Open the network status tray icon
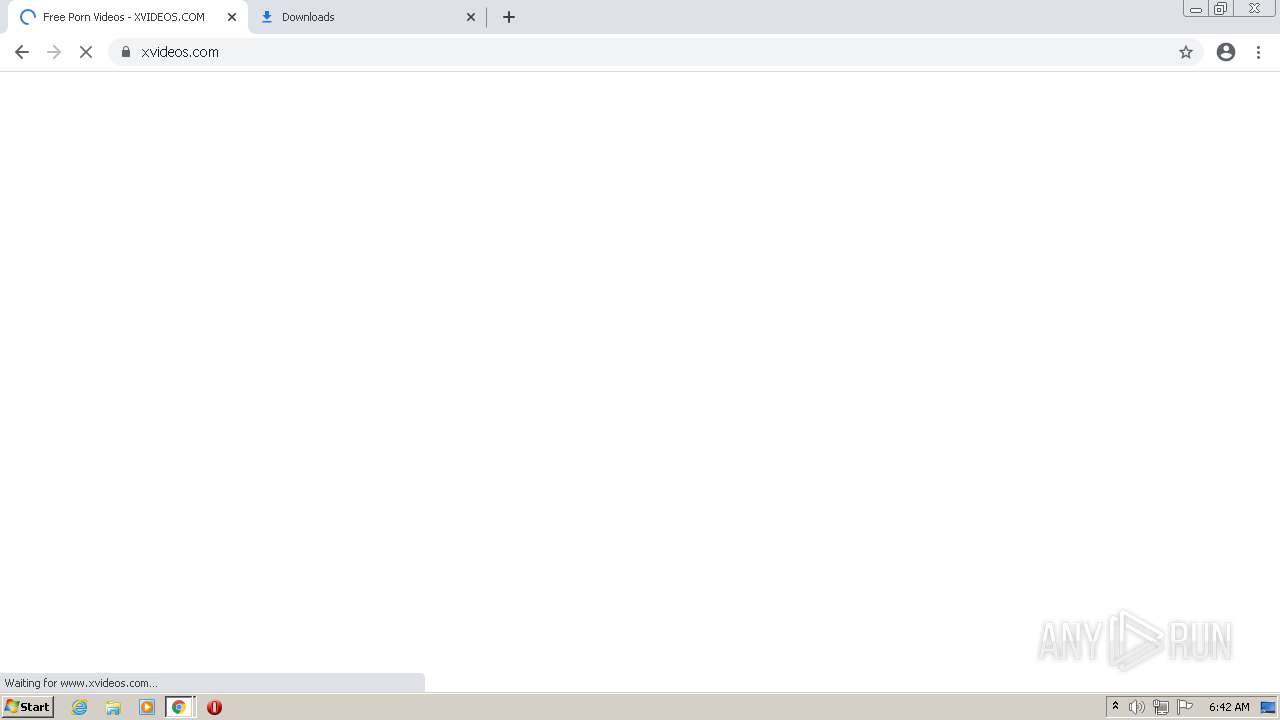 coord(1161,707)
